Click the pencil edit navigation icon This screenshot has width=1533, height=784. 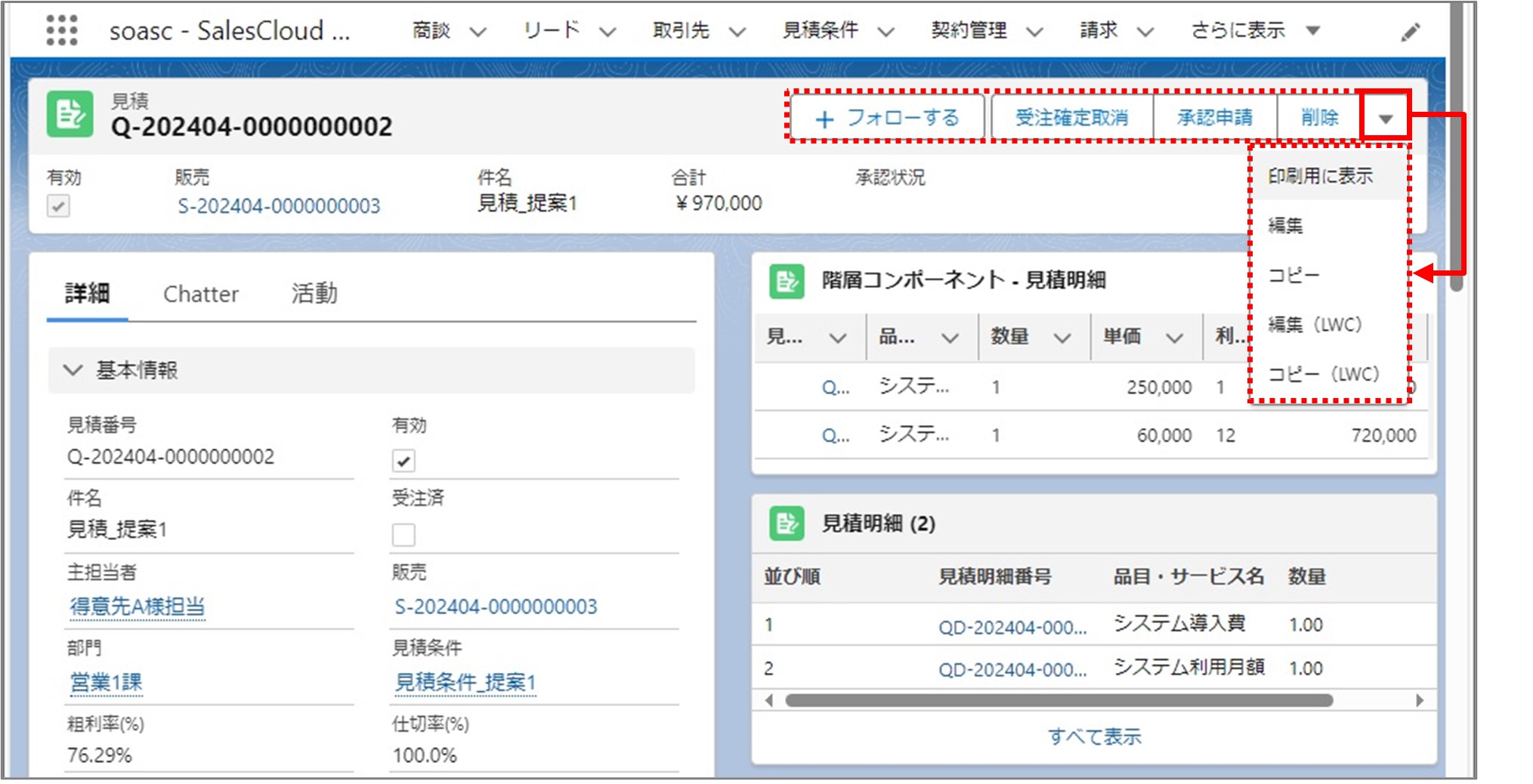(1410, 32)
